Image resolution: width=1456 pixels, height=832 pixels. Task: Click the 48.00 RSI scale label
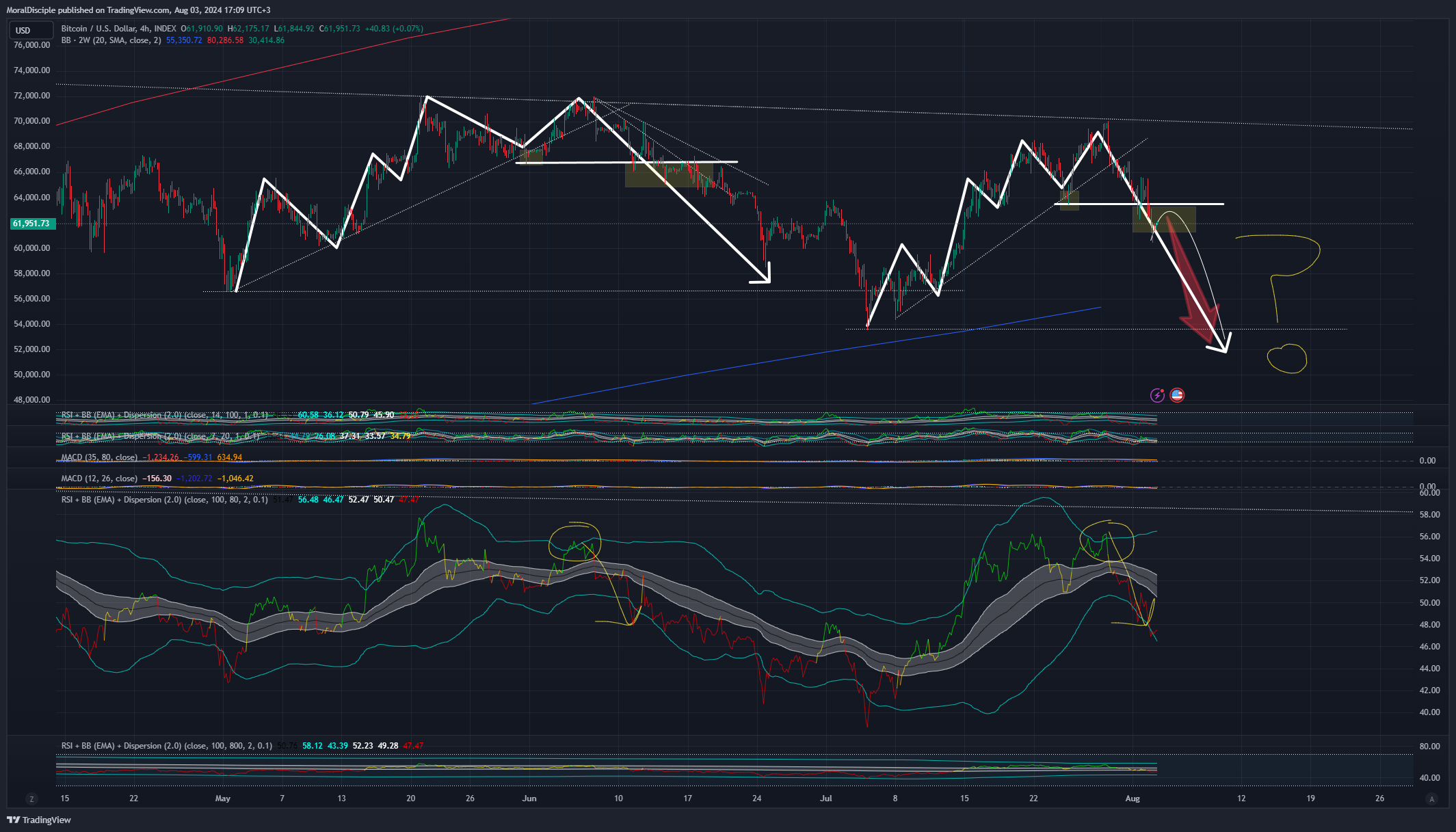[x=1429, y=625]
